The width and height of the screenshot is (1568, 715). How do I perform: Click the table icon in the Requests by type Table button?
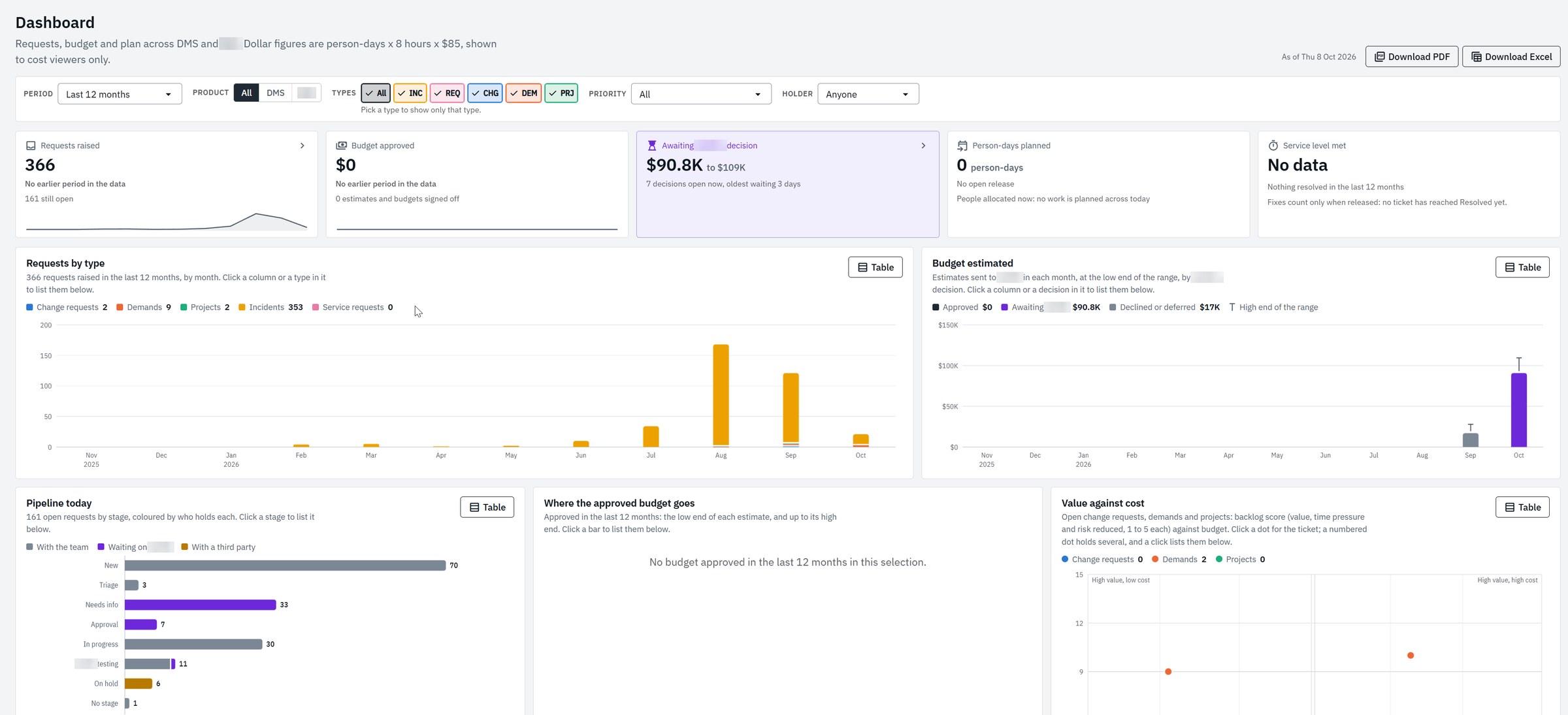click(862, 267)
